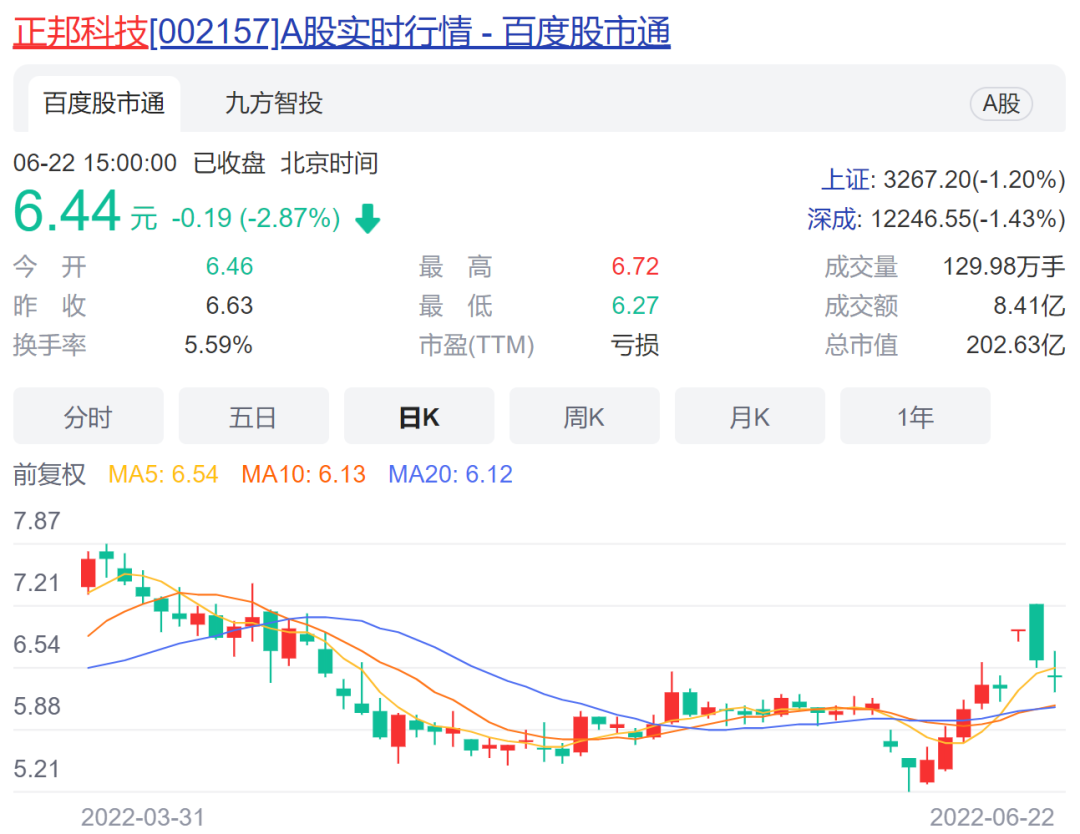1080x834 pixels.
Task: Switch to the 百度股市通 tab
Action: click(x=104, y=103)
